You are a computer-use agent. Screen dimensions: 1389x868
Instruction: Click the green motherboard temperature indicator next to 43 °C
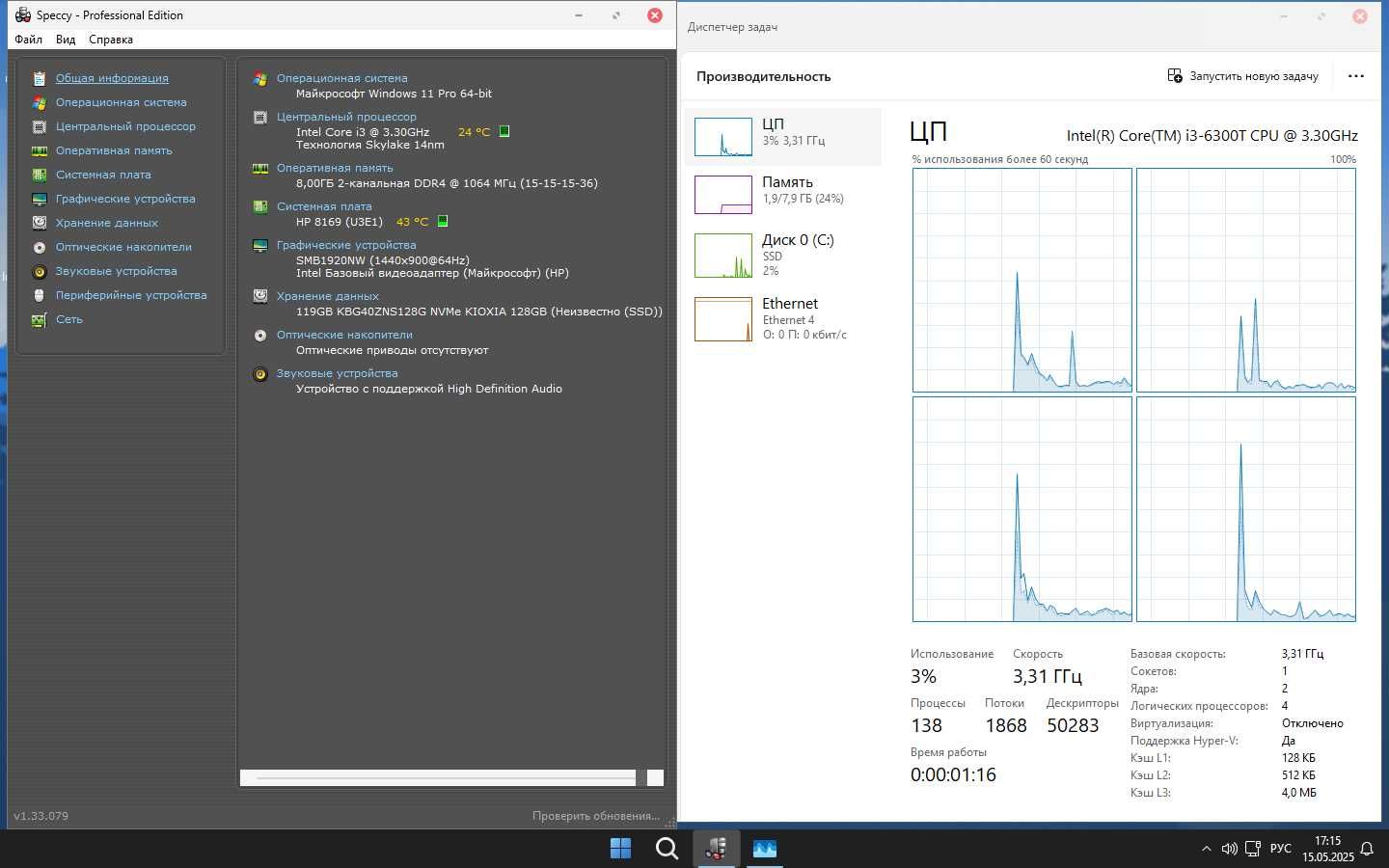pyautogui.click(x=443, y=221)
